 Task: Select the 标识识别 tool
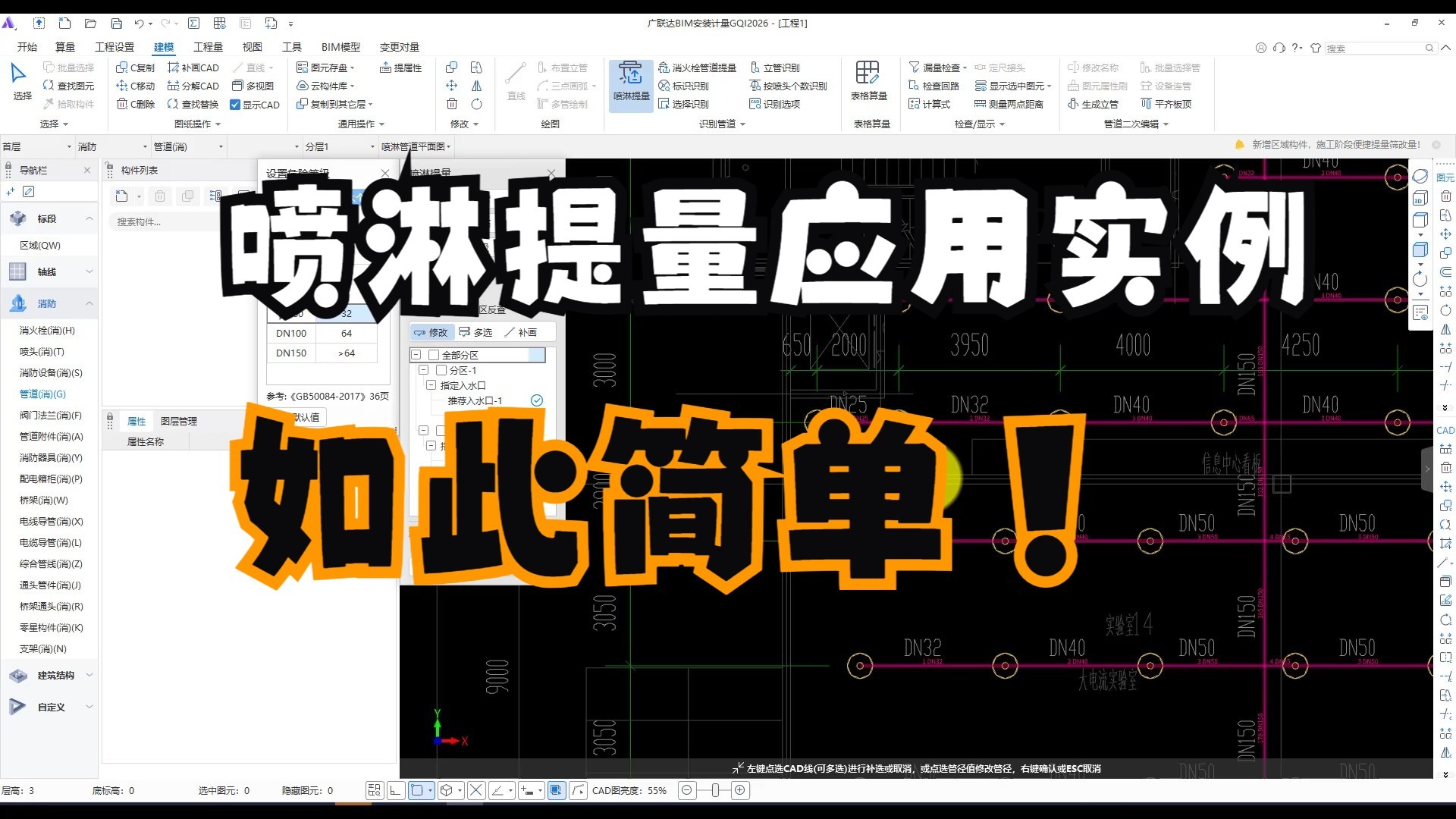click(691, 85)
